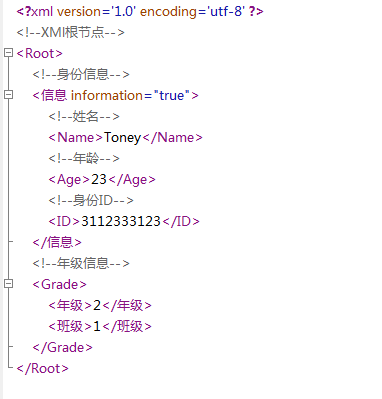Click the comment 身份信息

pos(81,74)
